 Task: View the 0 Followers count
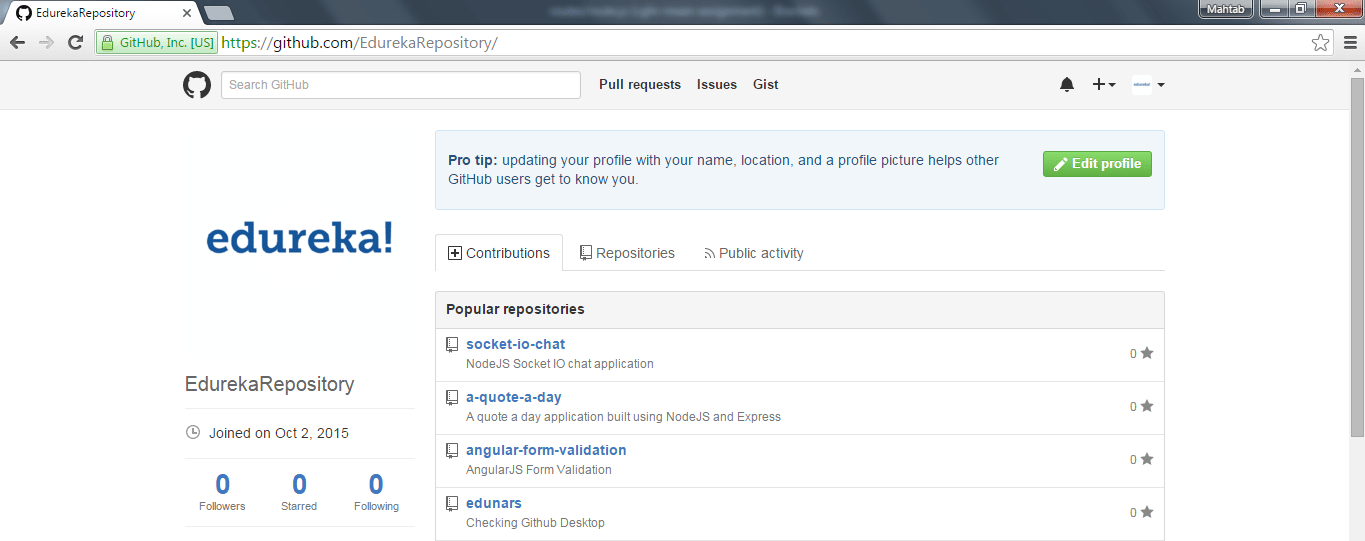[222, 492]
